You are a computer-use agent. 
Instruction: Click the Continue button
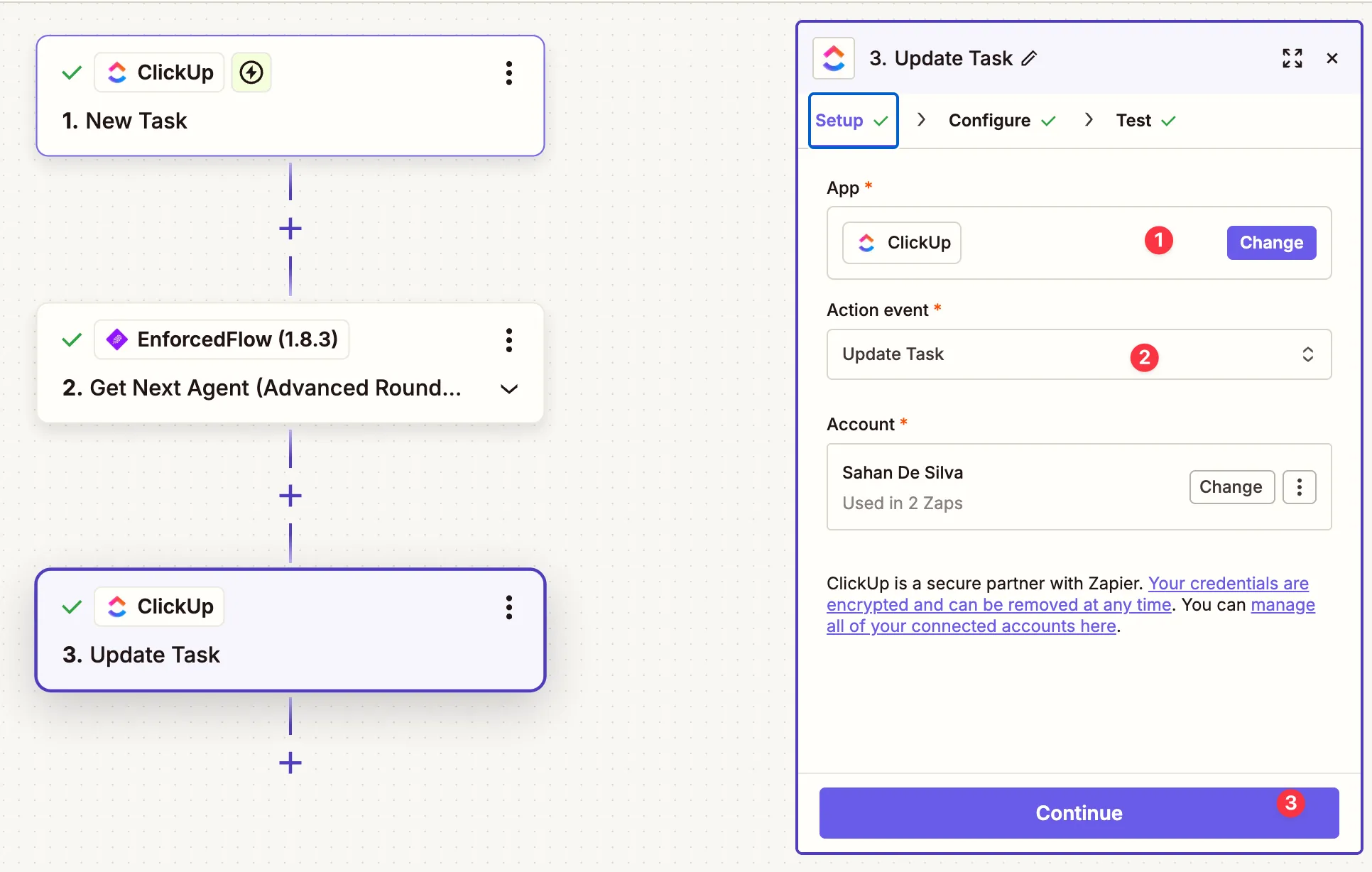(x=1078, y=813)
